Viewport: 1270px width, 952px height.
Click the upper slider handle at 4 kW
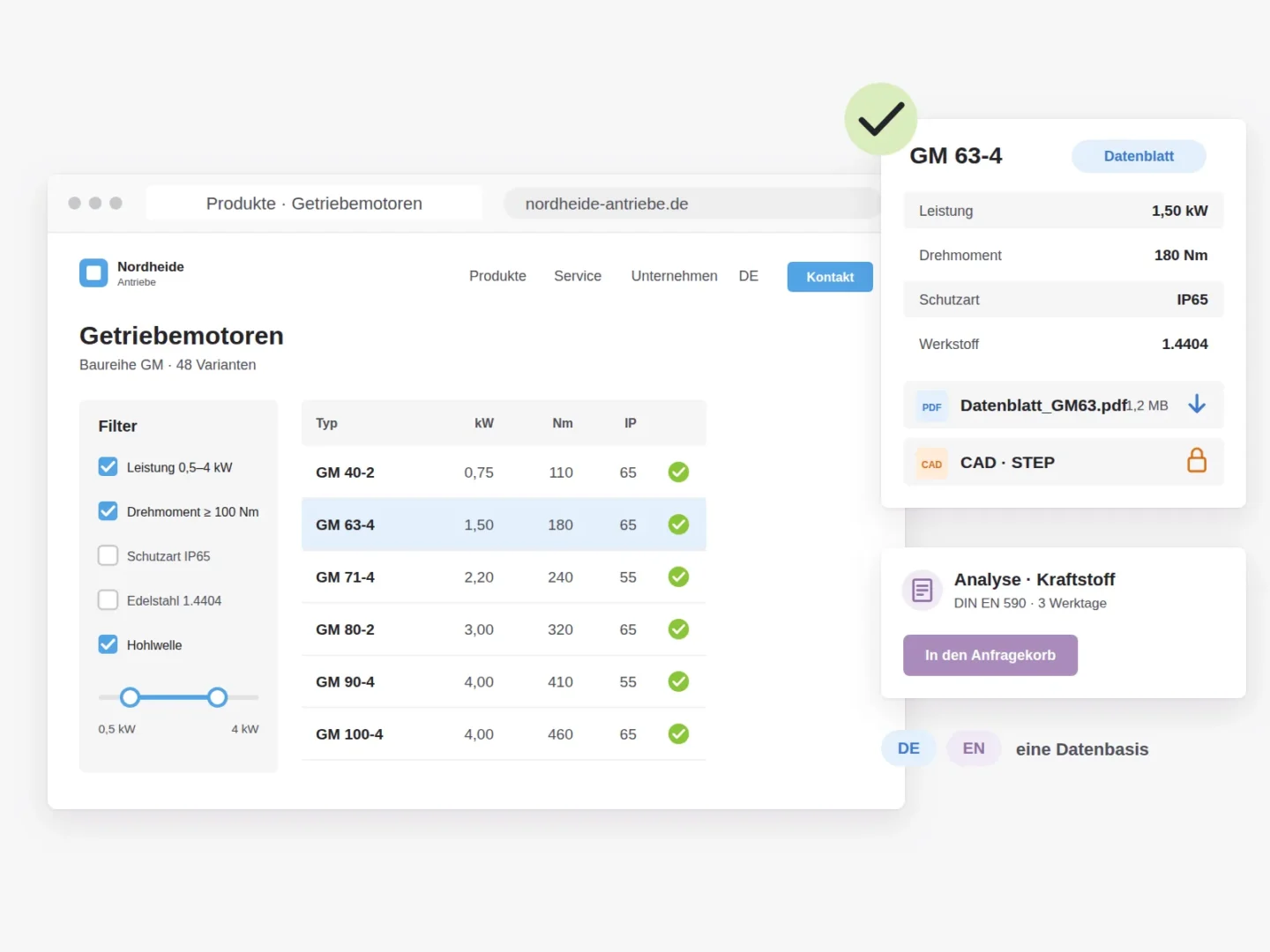tap(218, 698)
